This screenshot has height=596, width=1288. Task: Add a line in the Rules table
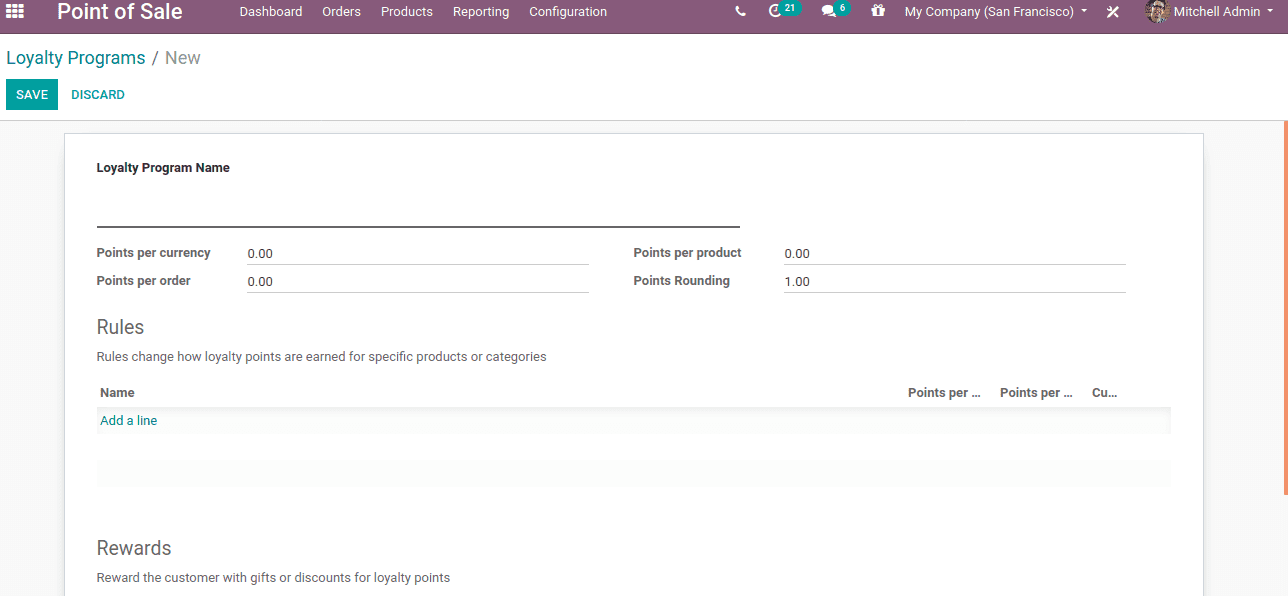[x=129, y=421]
